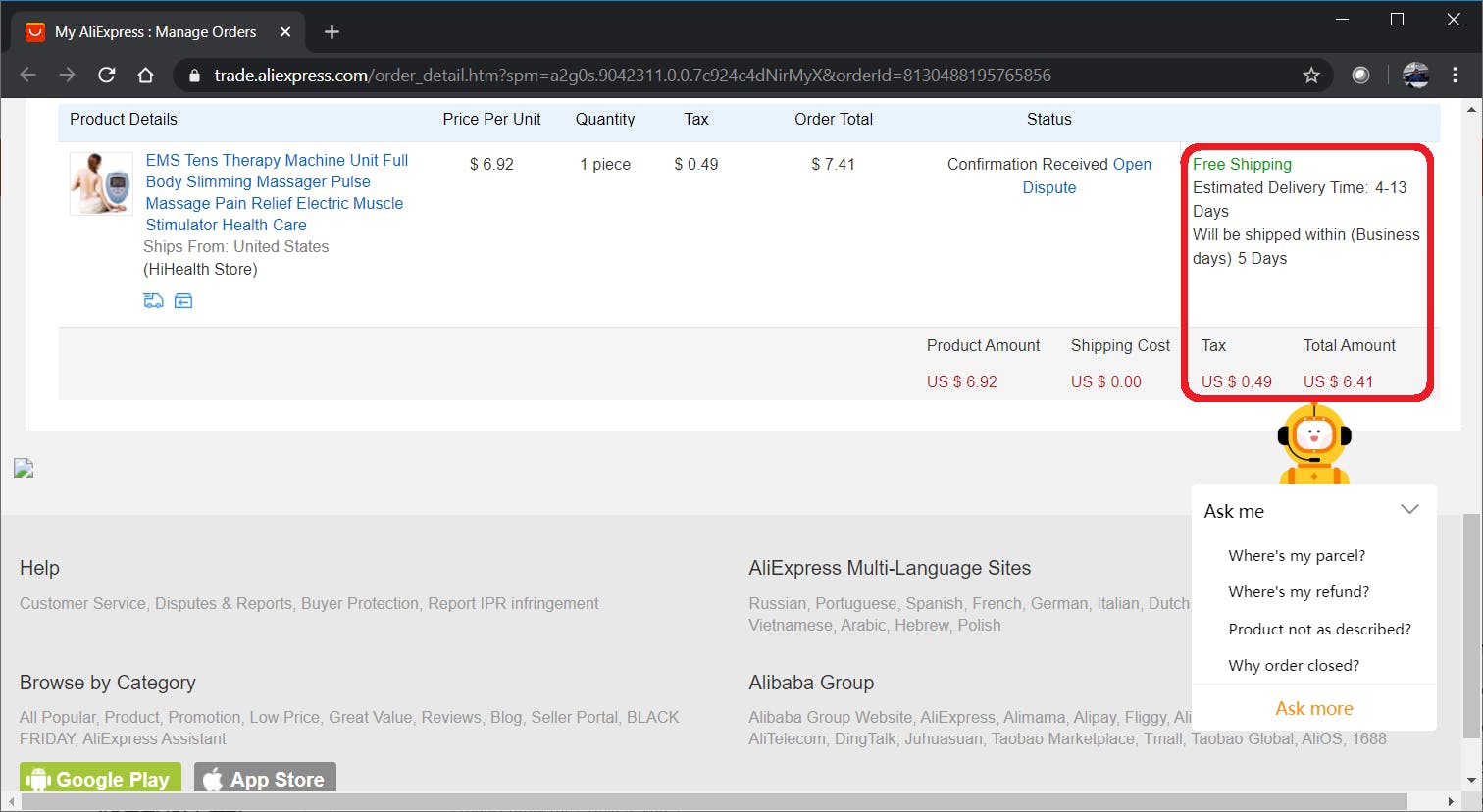Select Product not as described? question
Image resolution: width=1483 pixels, height=812 pixels.
[x=1319, y=629]
